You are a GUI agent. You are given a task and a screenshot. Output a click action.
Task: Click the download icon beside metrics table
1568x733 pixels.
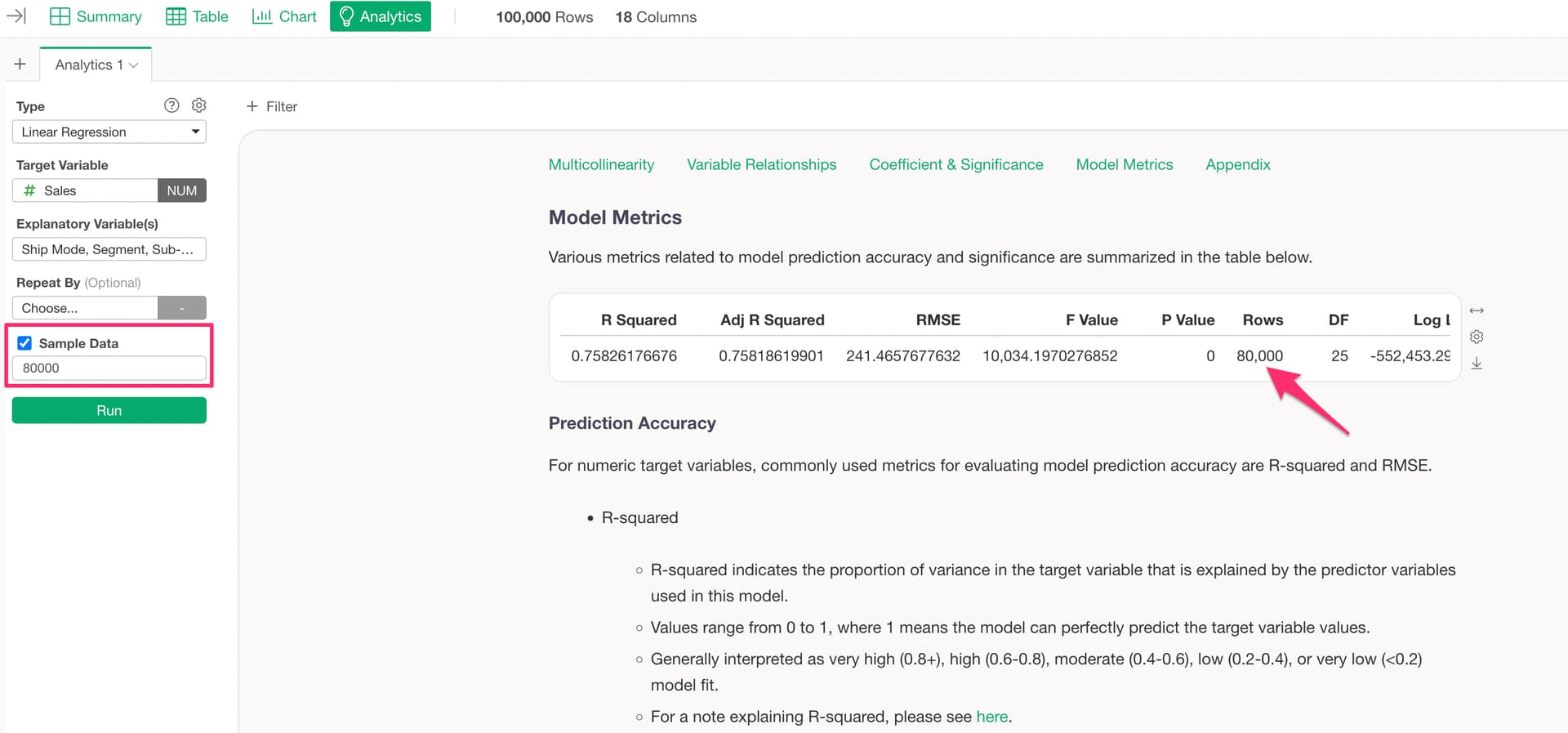pos(1477,364)
